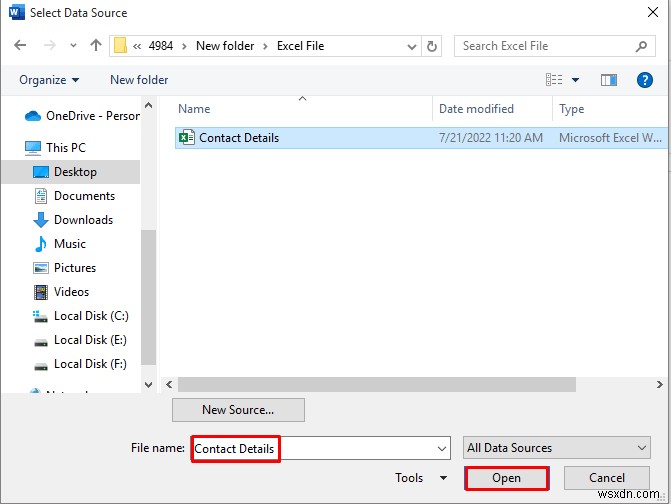This screenshot has width=671, height=504.
Task: Open the Tools dropdown menu
Action: [421, 477]
